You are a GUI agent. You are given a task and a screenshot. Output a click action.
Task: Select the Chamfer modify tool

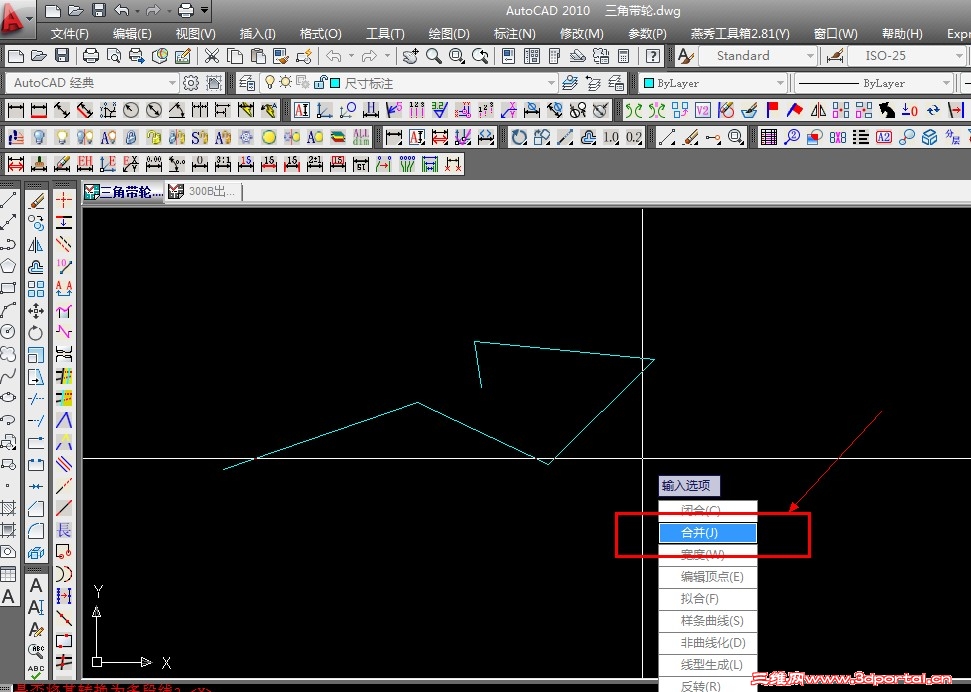36,509
